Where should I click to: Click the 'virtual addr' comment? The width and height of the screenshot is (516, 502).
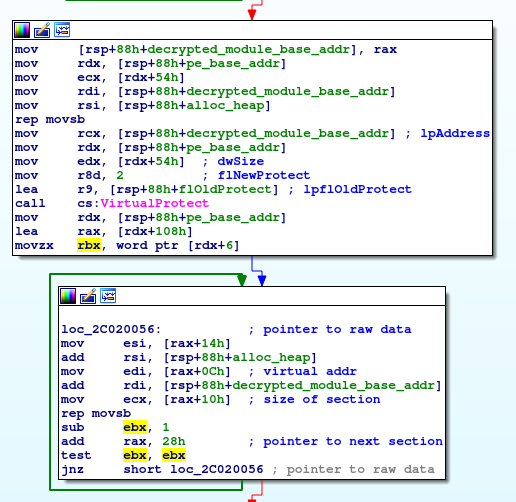point(310,371)
